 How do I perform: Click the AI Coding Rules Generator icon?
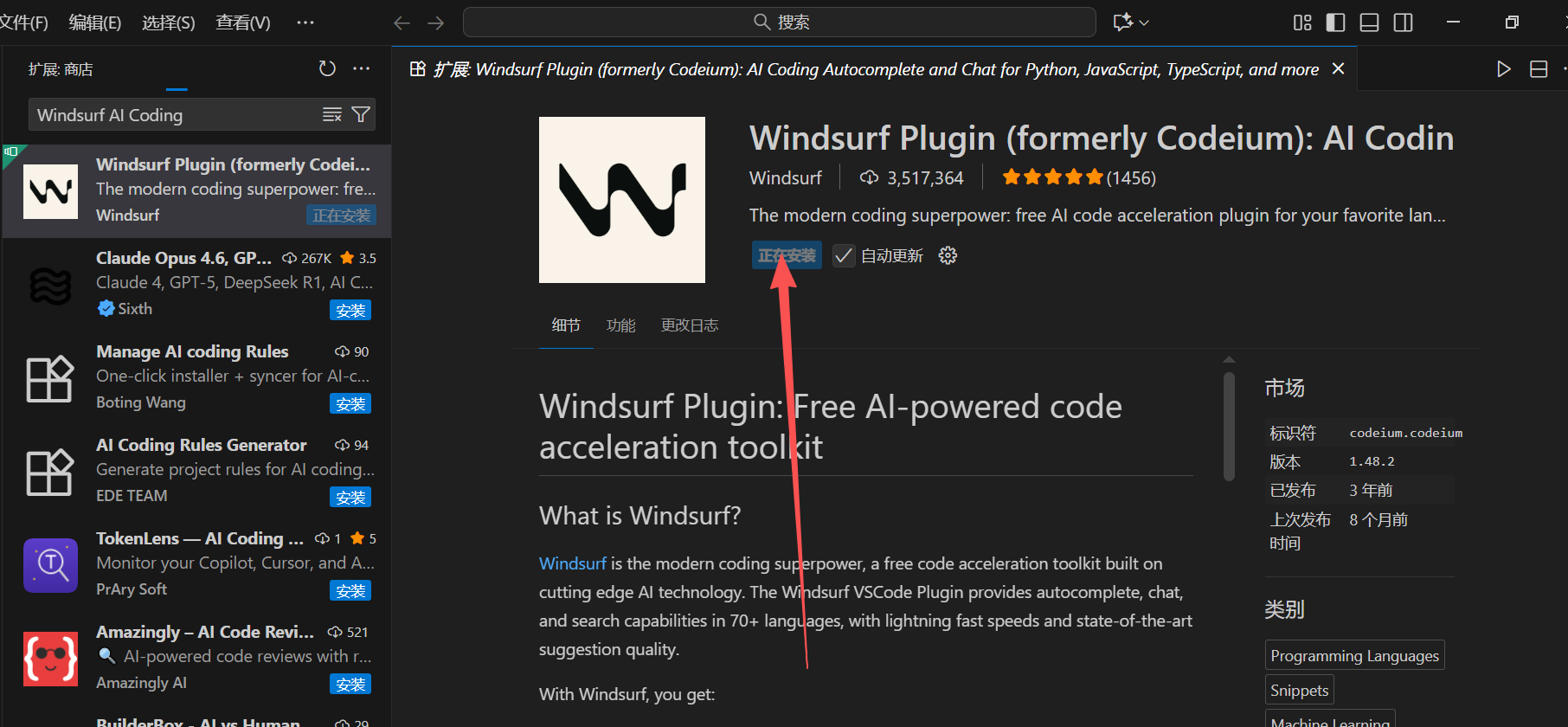(50, 472)
